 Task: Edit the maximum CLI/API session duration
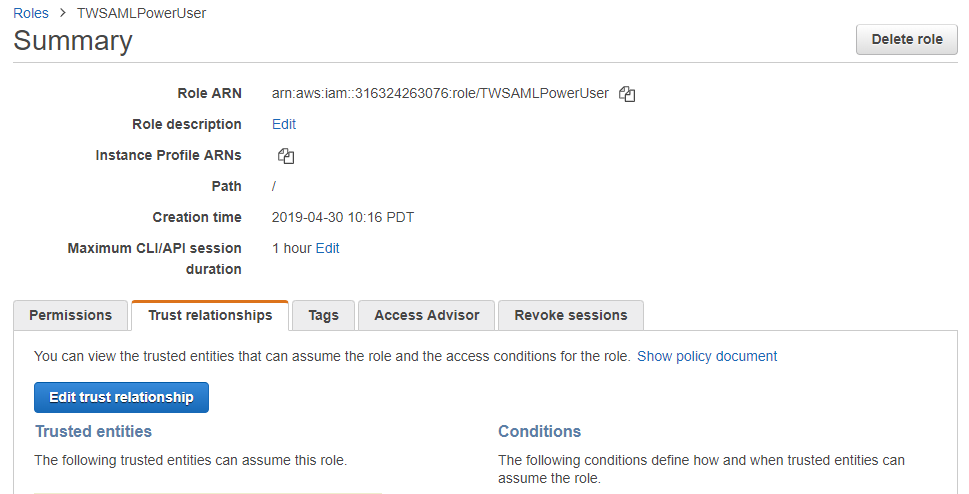327,249
